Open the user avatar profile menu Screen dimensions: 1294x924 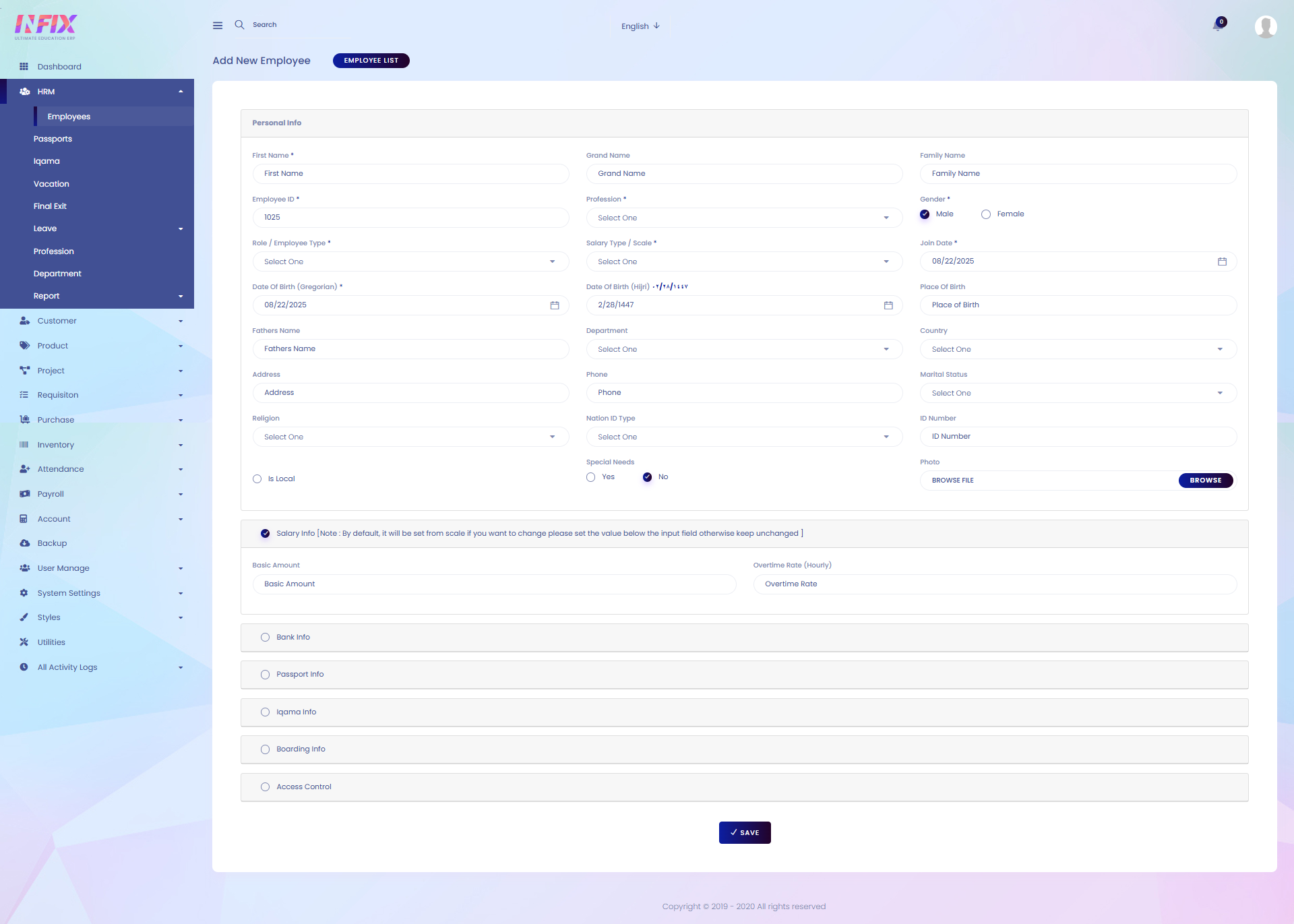tap(1266, 26)
